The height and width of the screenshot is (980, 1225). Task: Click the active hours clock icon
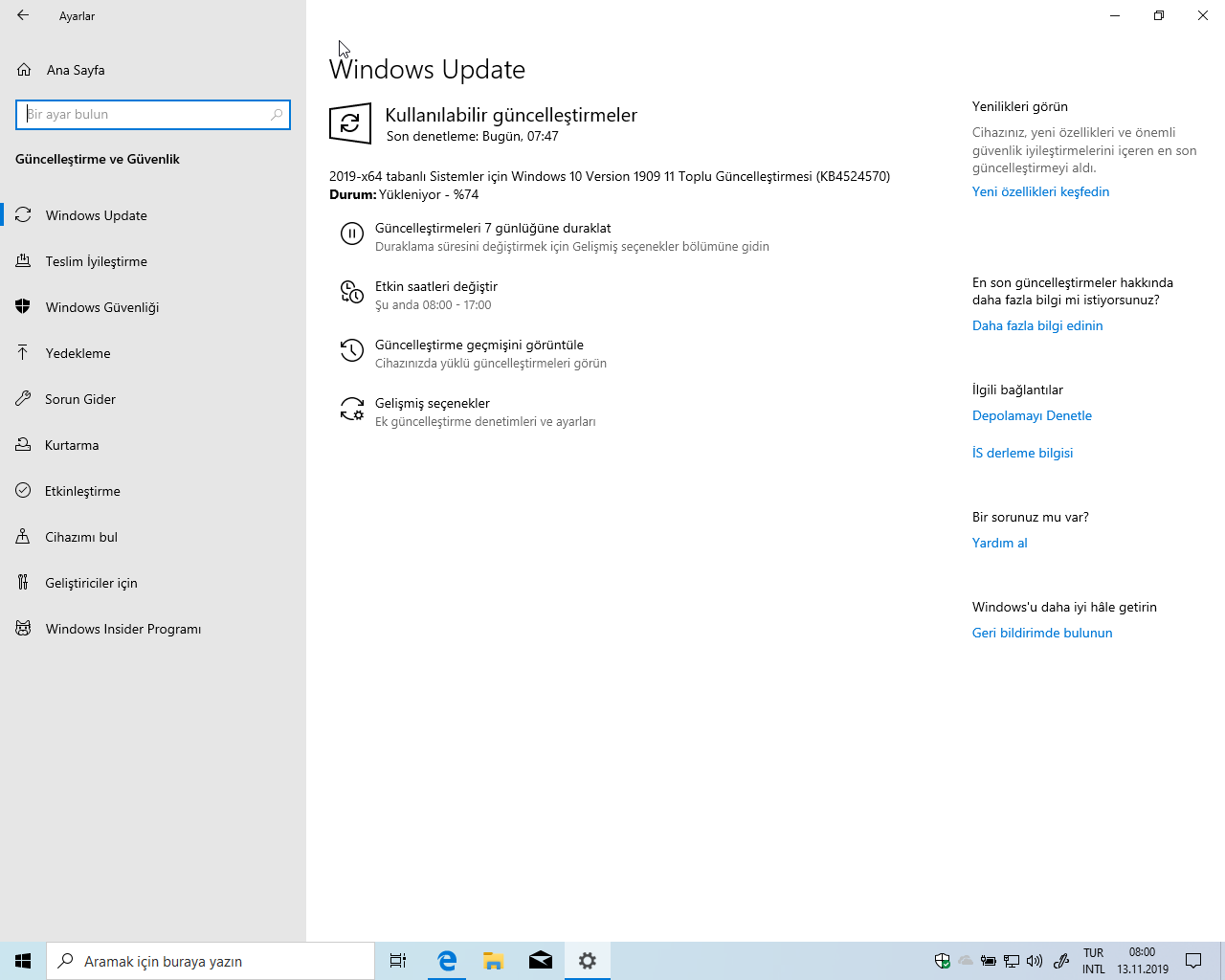(352, 292)
